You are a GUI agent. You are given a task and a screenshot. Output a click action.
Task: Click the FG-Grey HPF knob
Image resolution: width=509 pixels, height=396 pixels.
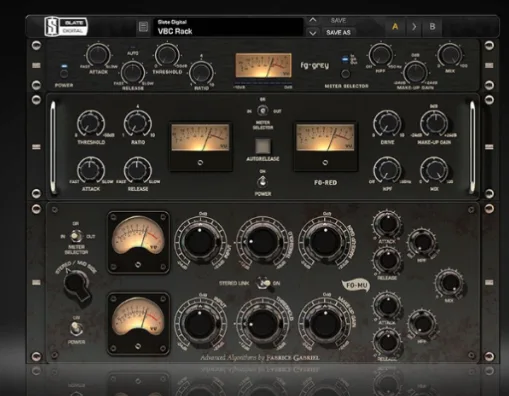(381, 54)
